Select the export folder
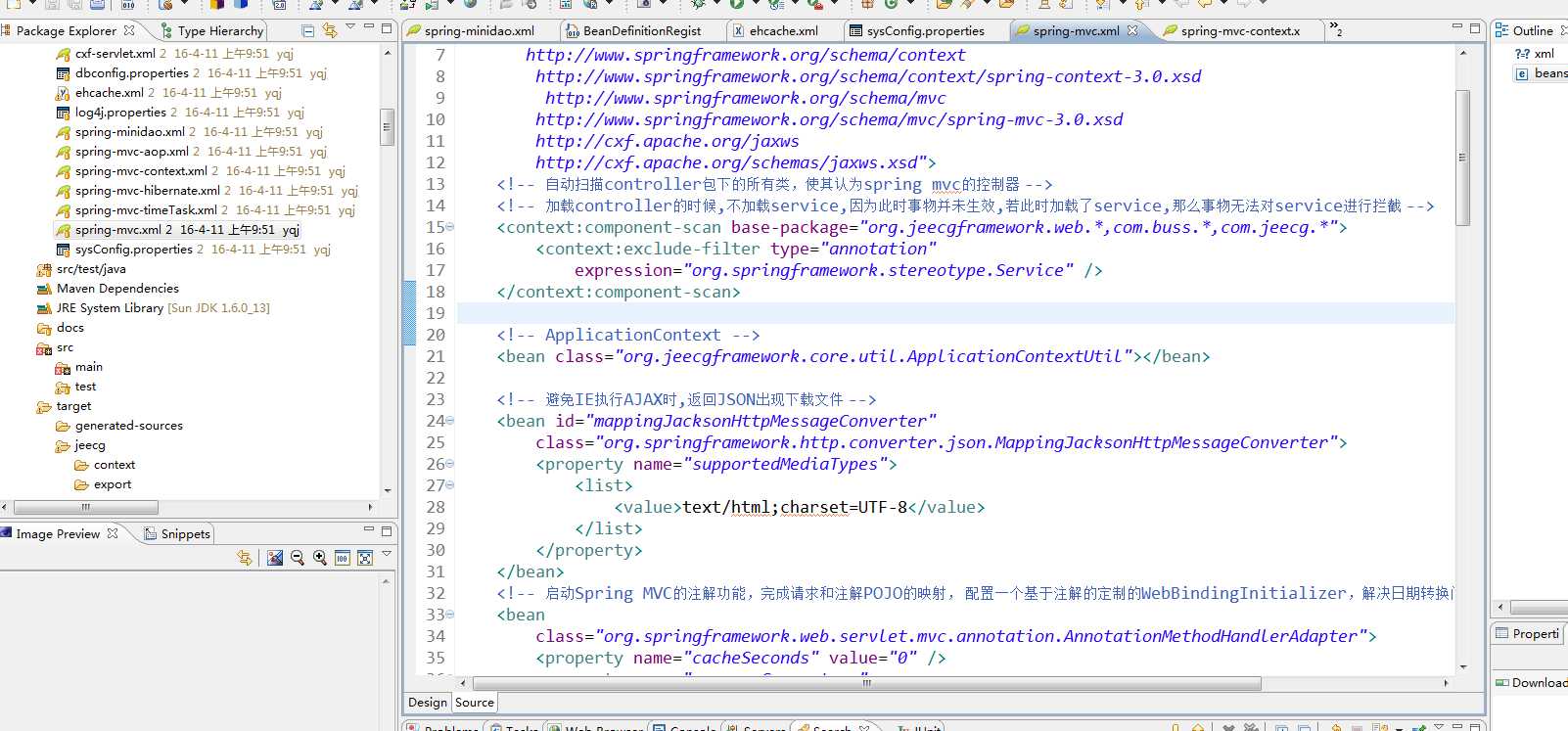The height and width of the screenshot is (731, 1568). 113,484
